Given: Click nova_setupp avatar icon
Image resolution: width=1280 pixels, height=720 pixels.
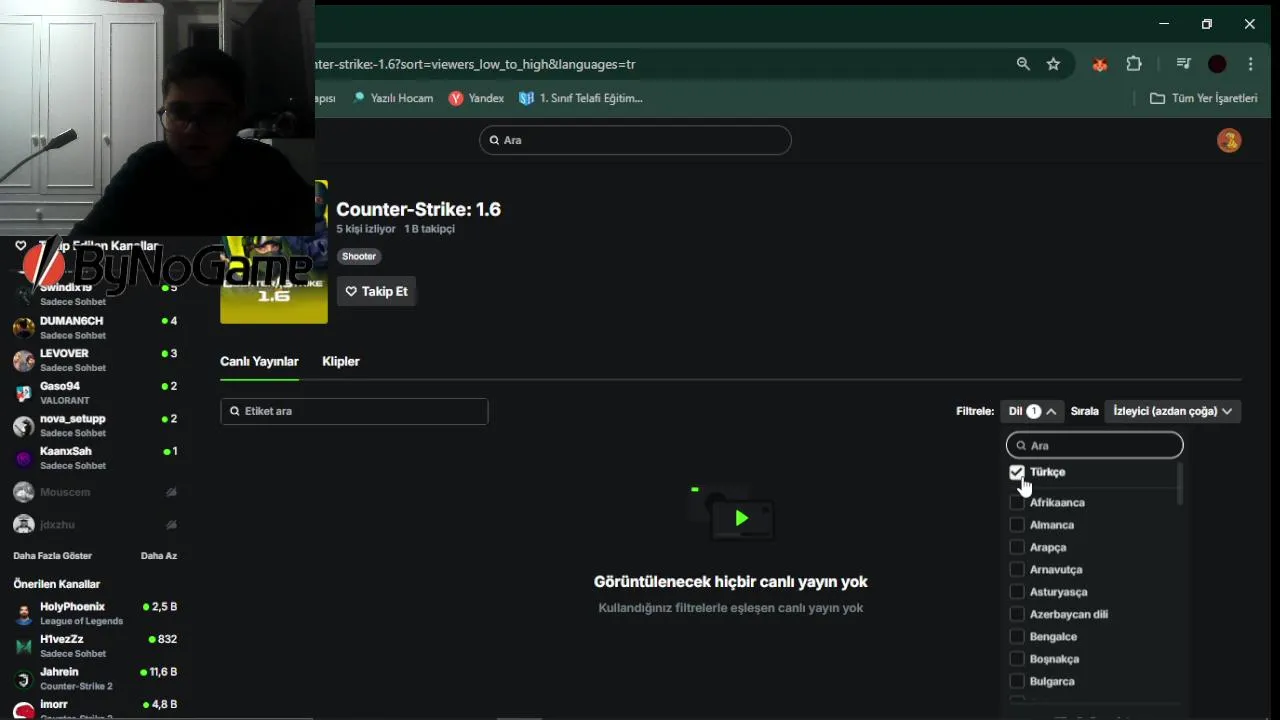Looking at the screenshot, I should tap(24, 426).
